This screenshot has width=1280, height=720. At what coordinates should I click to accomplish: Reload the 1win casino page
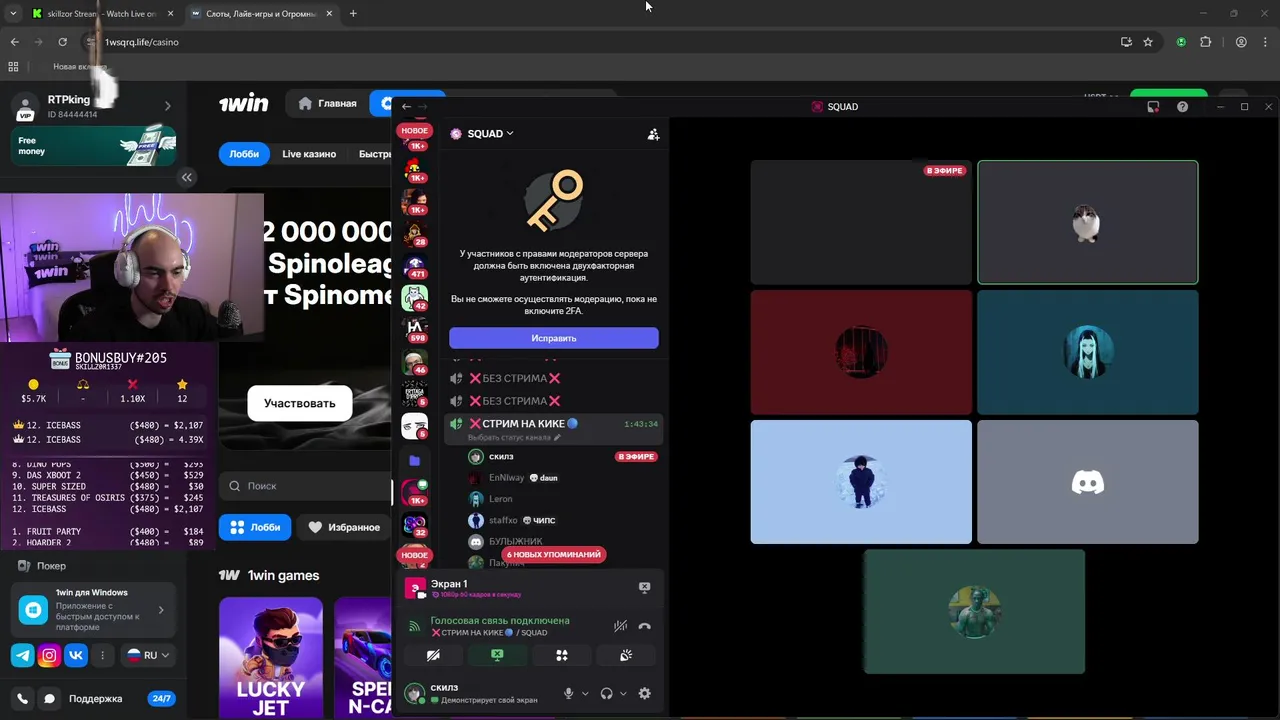[x=62, y=42]
